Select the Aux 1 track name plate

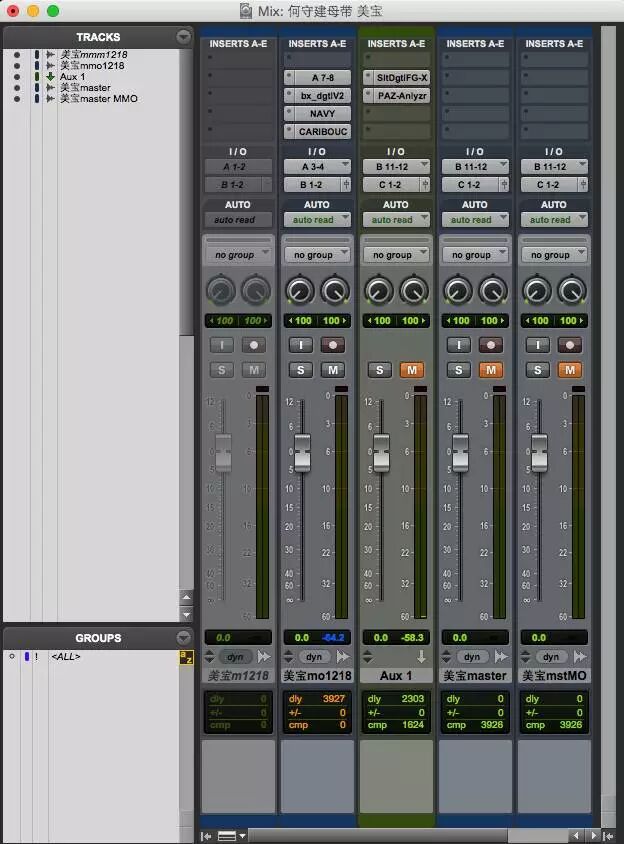point(396,676)
